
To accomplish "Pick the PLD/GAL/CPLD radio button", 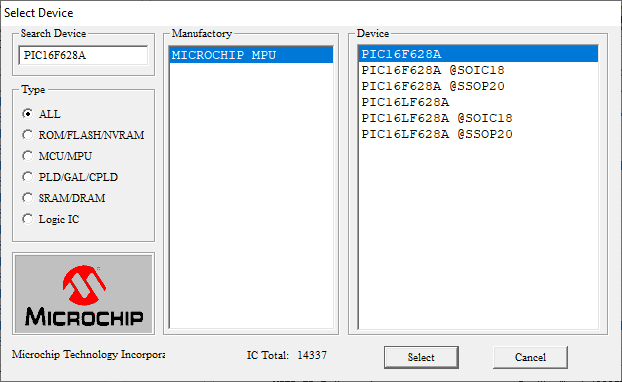I will click(27, 177).
